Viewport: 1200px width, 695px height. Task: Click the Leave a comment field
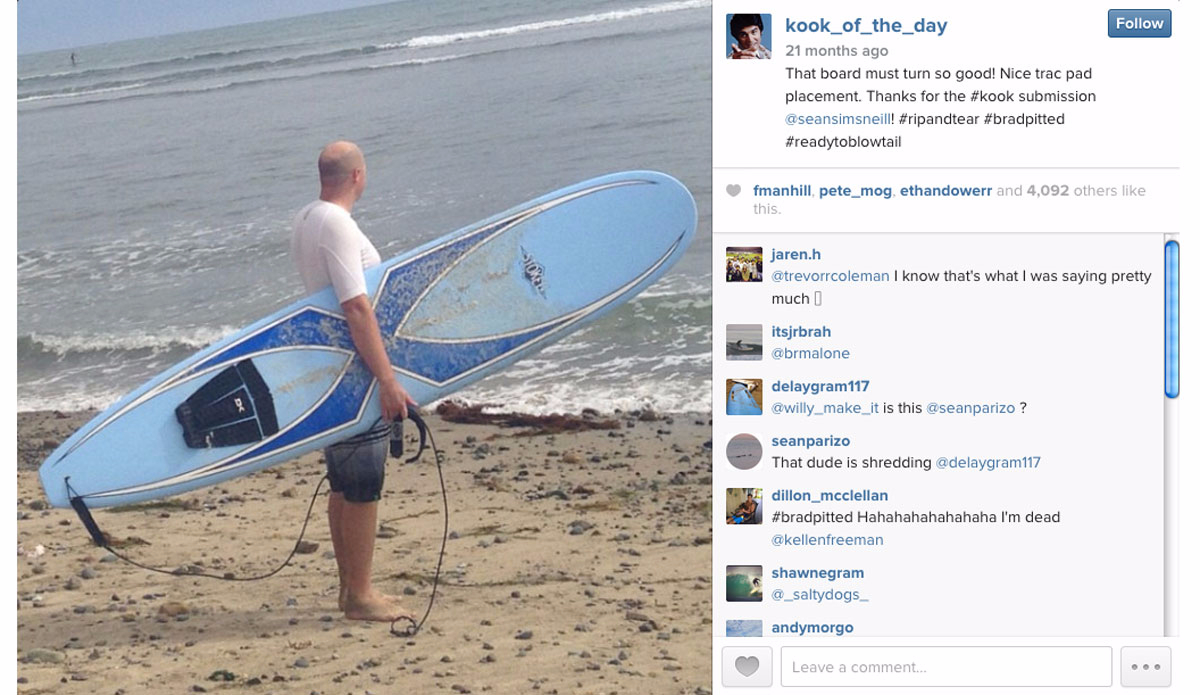click(946, 666)
